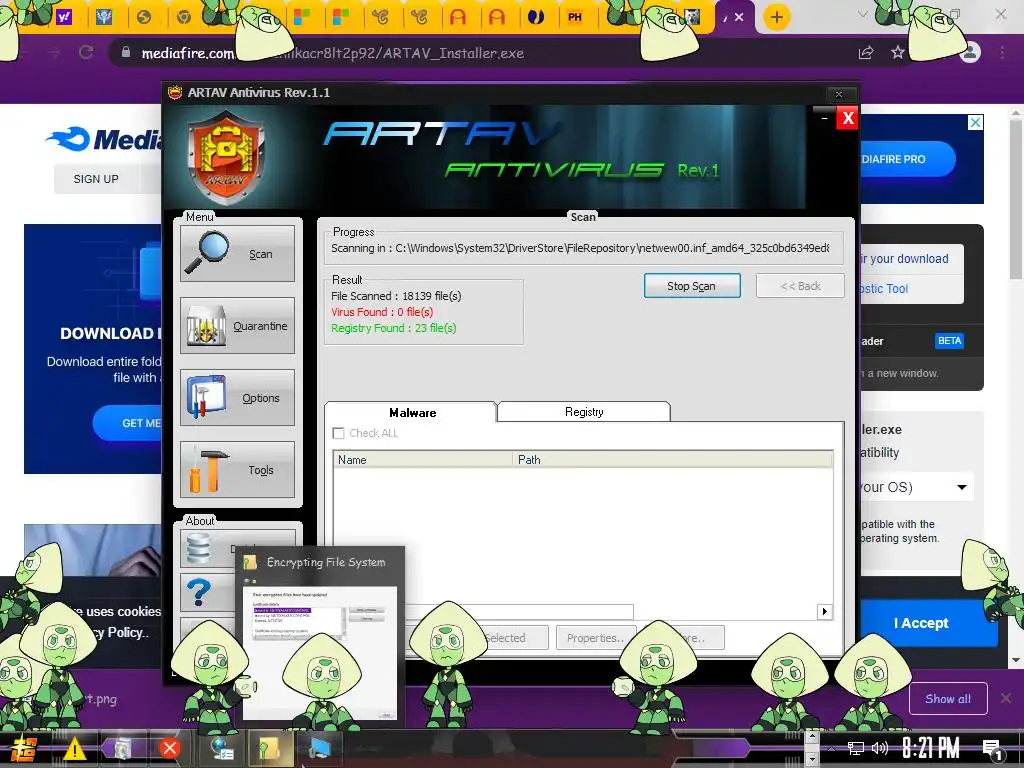Click the padlock site info icon
The width and height of the screenshot is (1024, 768).
[126, 52]
